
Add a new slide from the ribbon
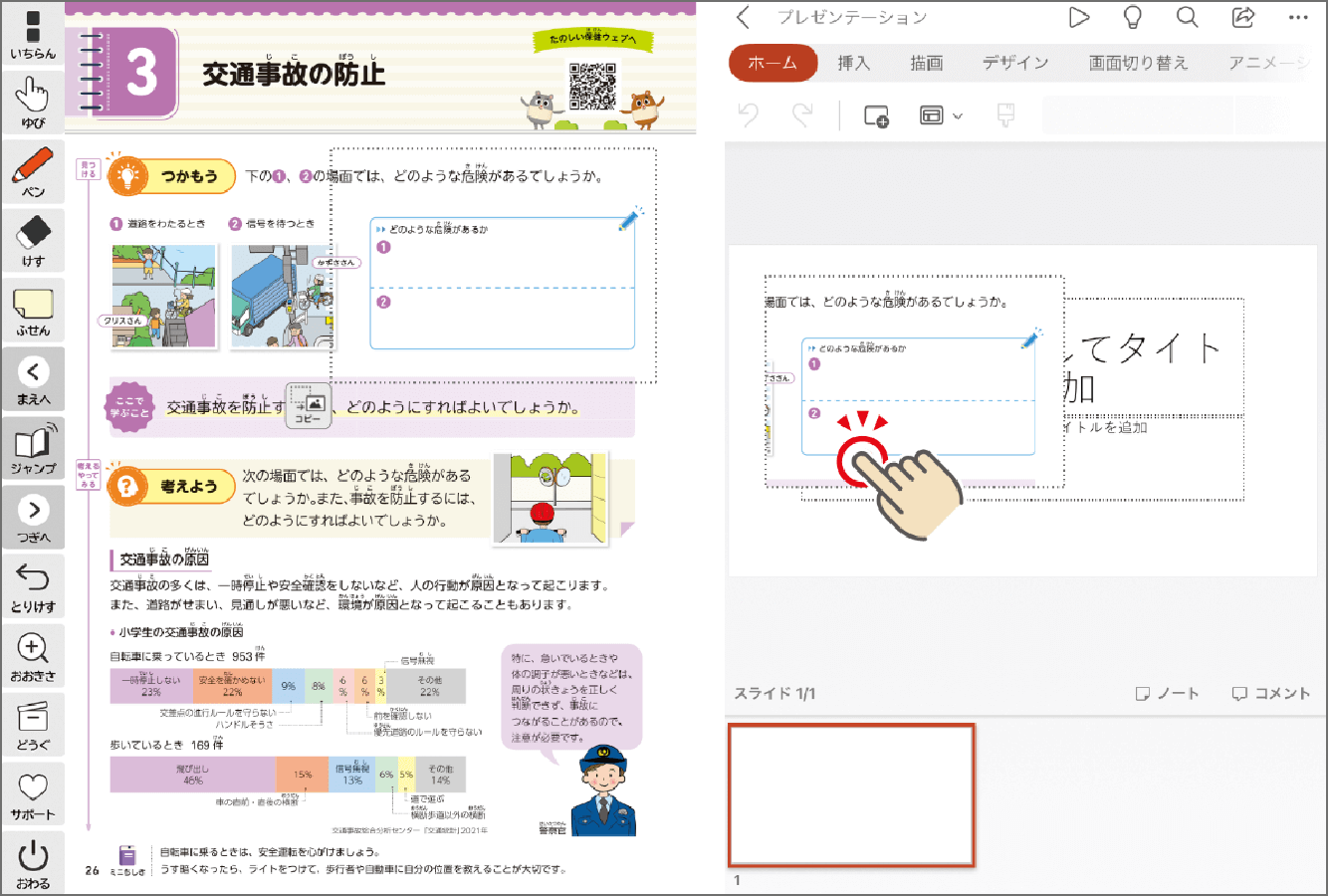pyautogui.click(x=876, y=116)
